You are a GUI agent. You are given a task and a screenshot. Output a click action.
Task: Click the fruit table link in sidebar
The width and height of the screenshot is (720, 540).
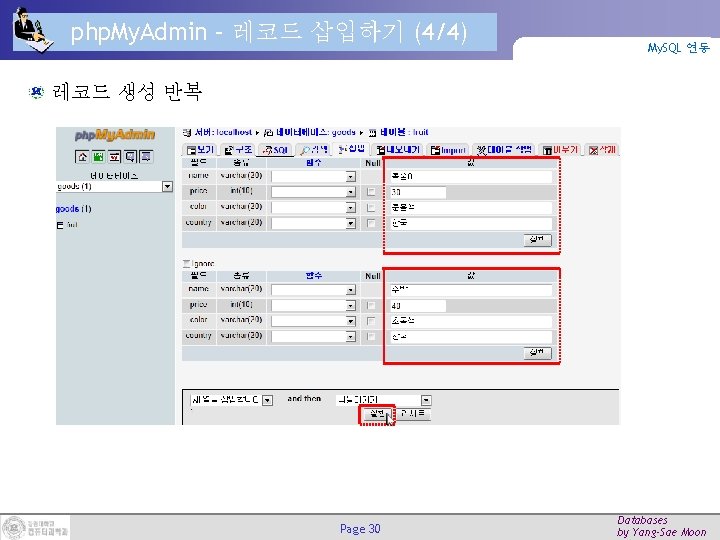(72, 225)
